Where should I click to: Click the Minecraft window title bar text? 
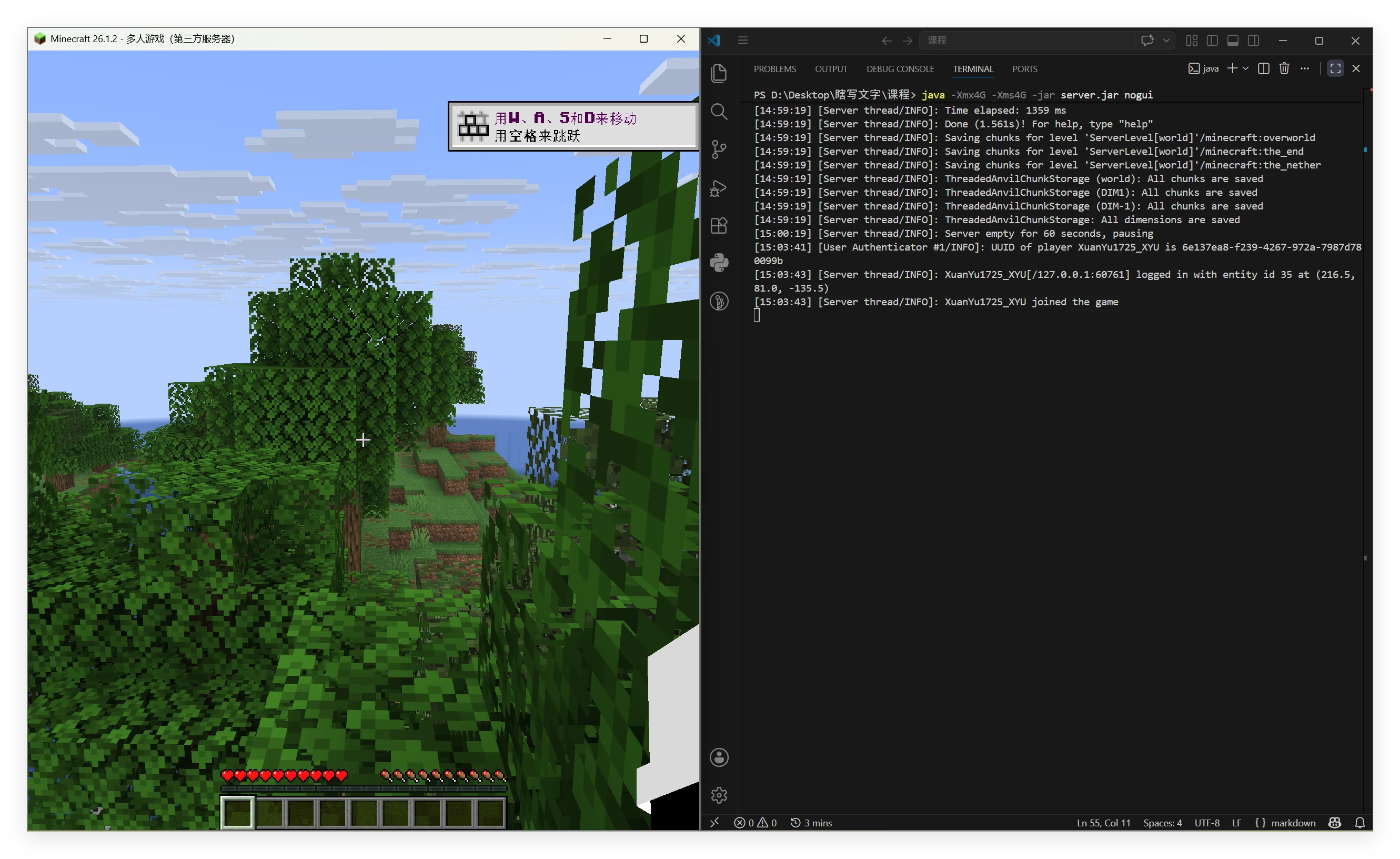[142, 38]
